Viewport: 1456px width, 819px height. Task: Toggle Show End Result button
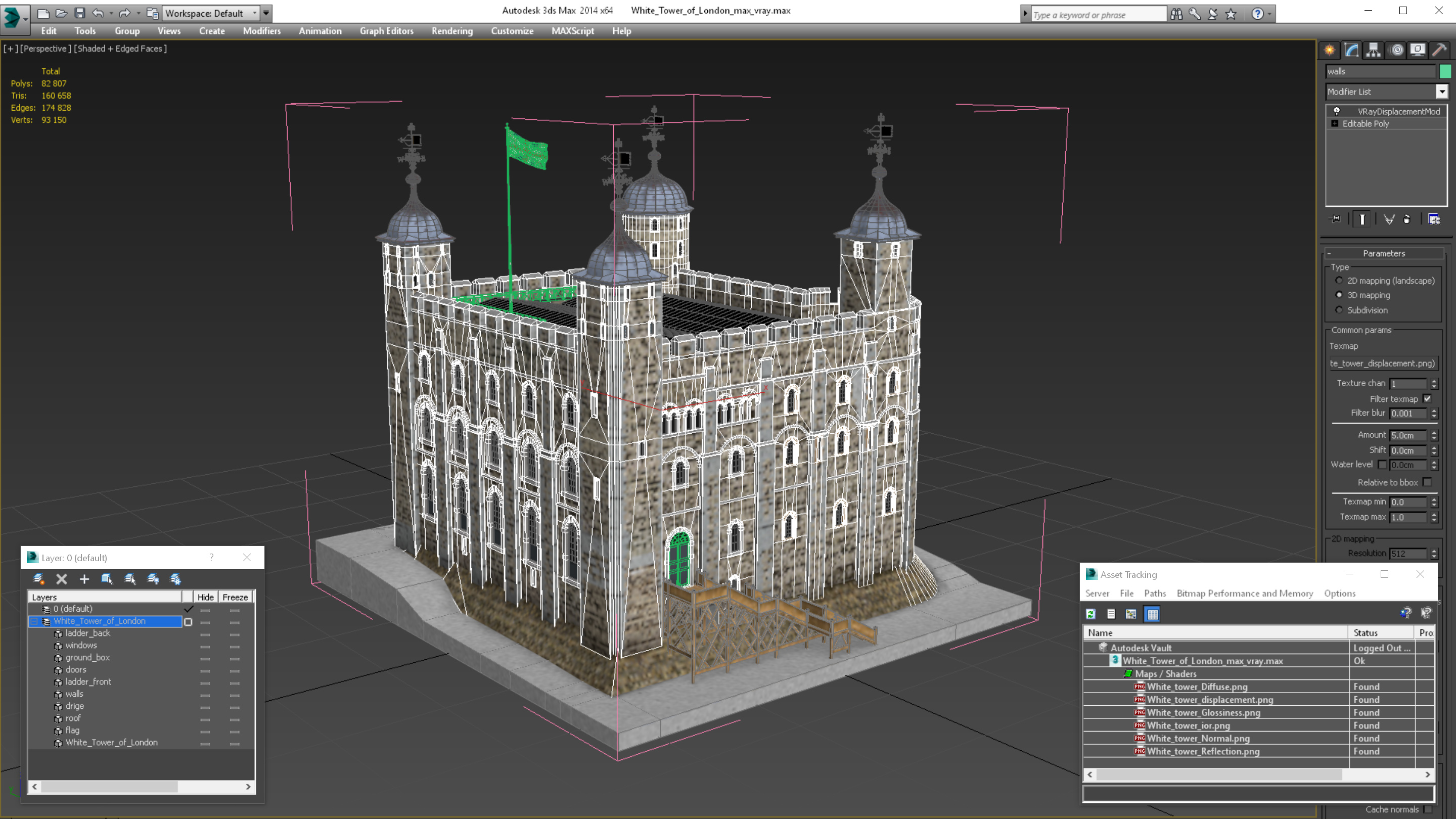pyautogui.click(x=1362, y=219)
